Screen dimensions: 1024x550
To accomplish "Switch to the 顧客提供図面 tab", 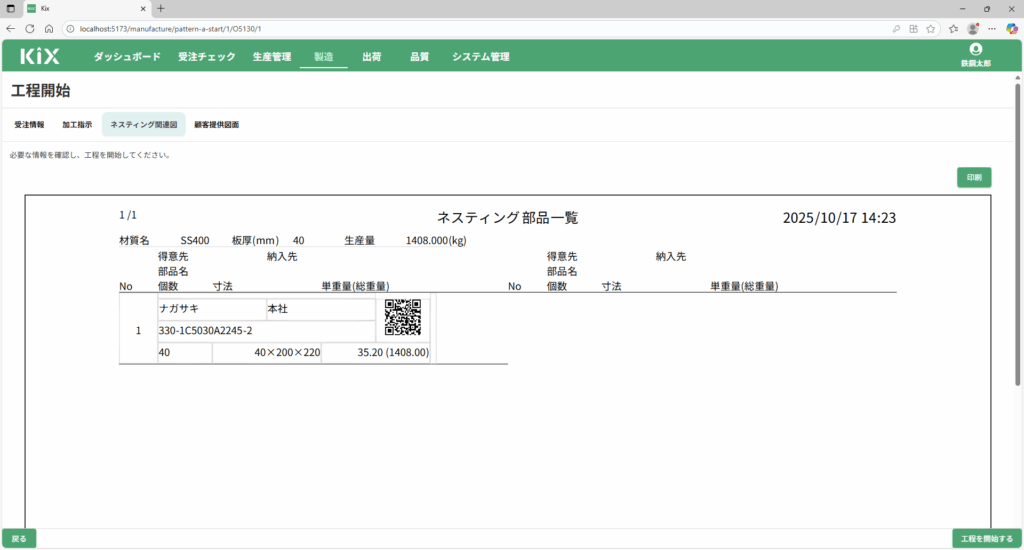I will tap(216, 125).
